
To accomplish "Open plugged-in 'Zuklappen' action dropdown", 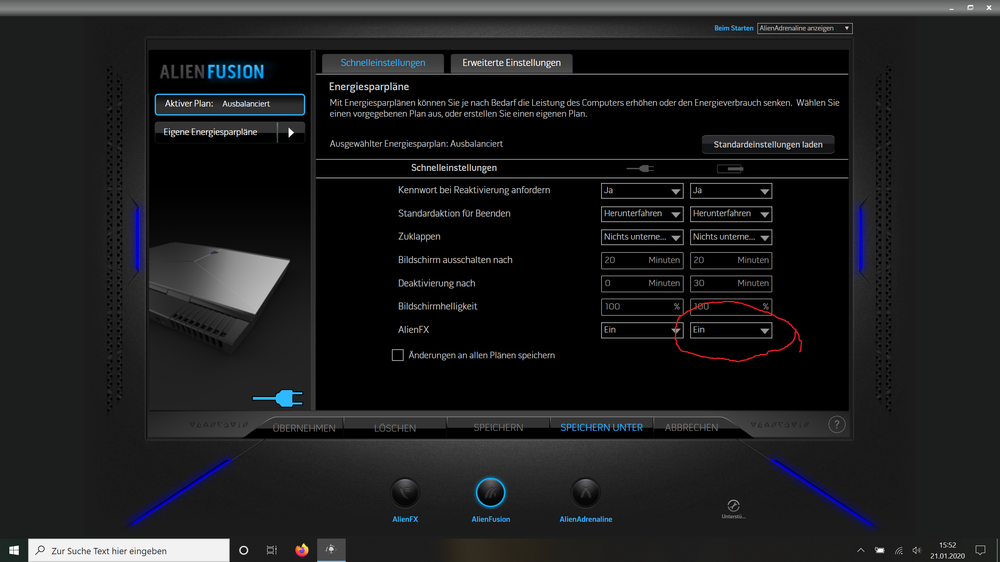I will 642,237.
